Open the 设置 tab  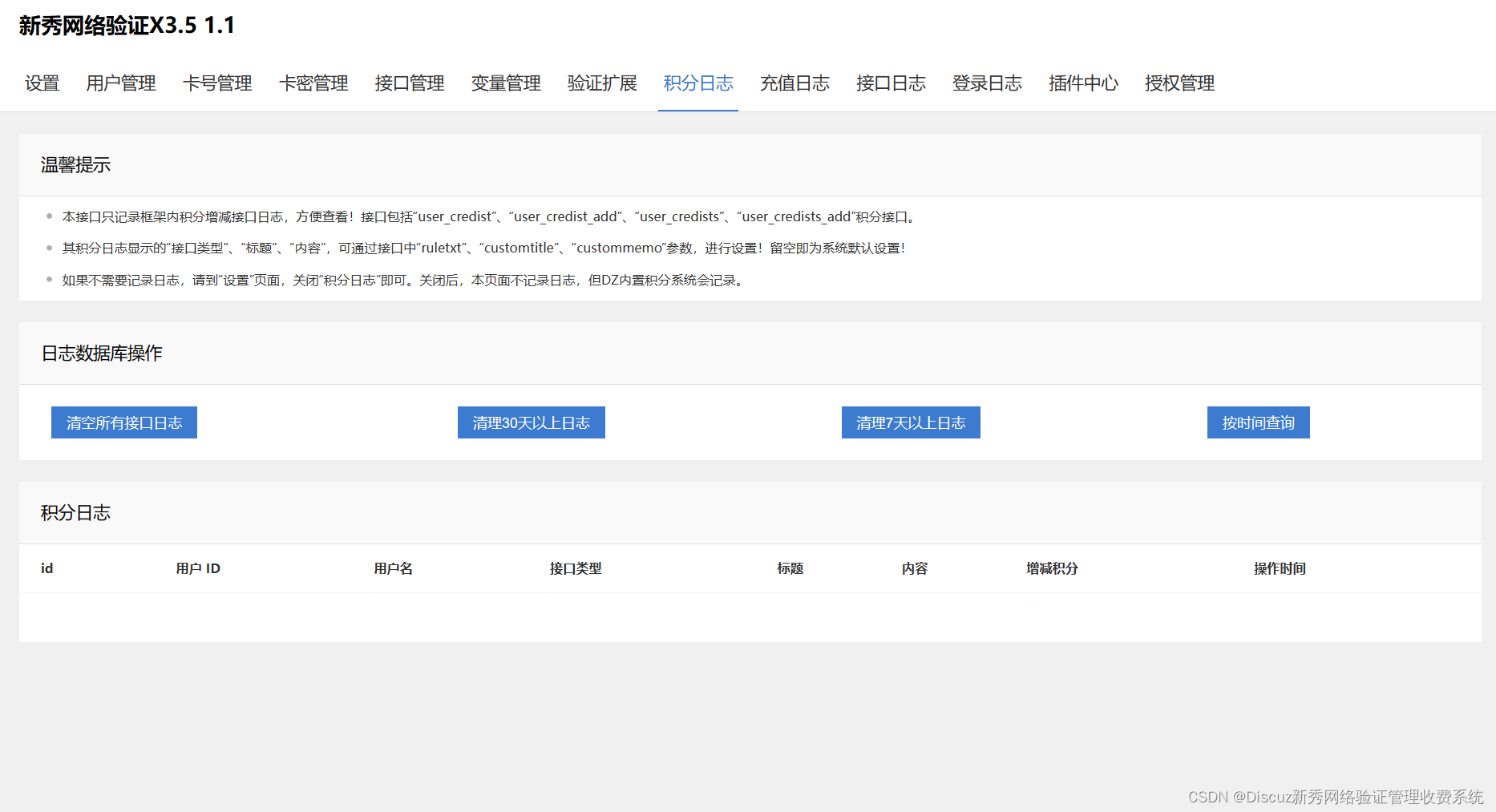[x=42, y=83]
